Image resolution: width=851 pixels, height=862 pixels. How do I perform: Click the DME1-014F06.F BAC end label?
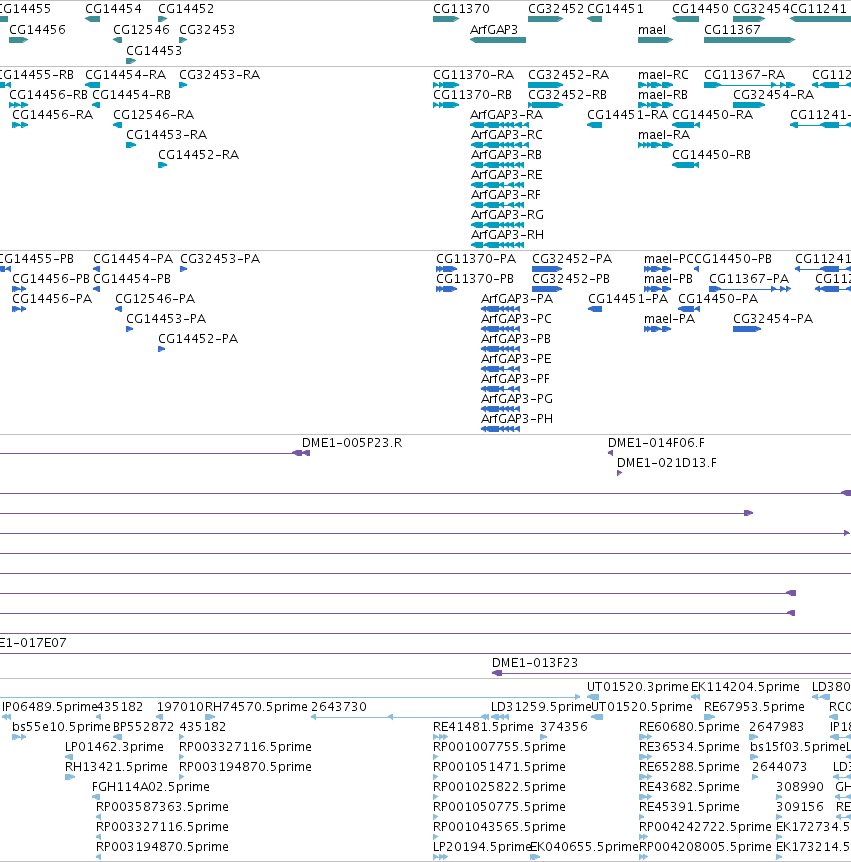pos(656,443)
